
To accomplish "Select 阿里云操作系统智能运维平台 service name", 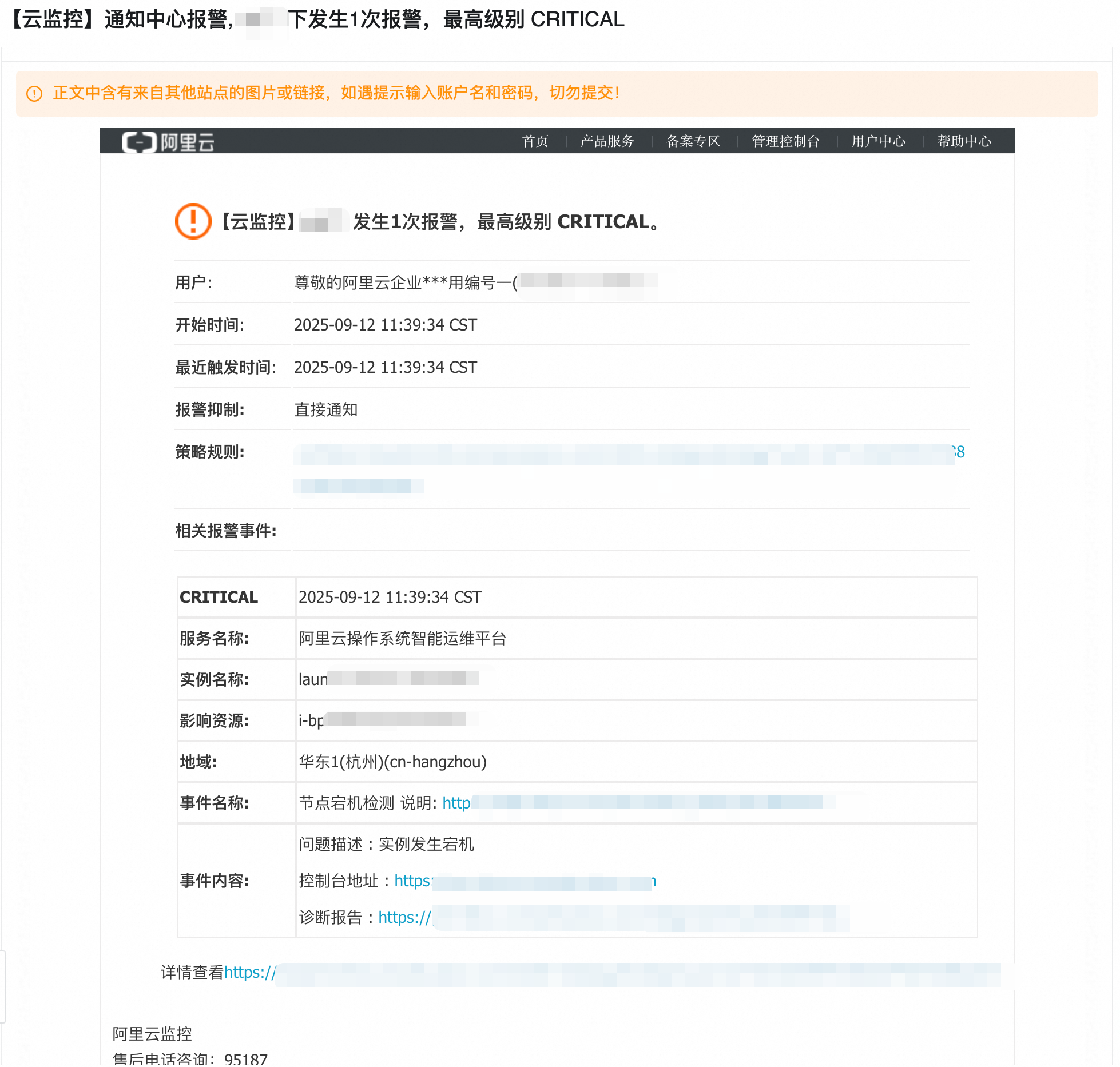I will pos(403,638).
